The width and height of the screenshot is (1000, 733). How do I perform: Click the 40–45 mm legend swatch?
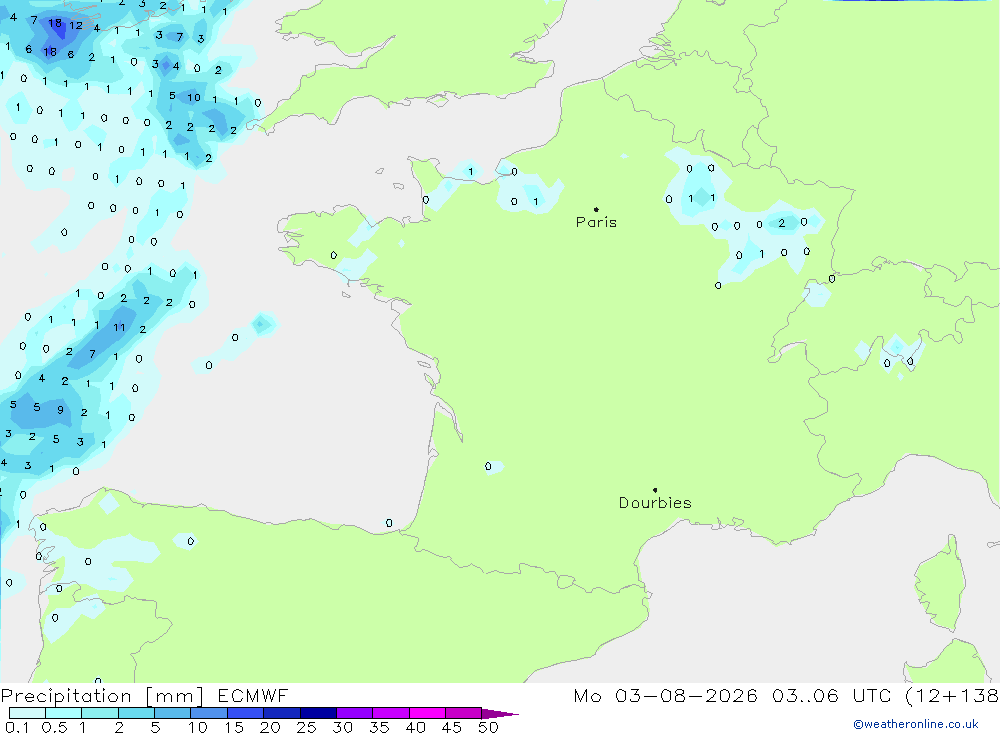click(427, 713)
